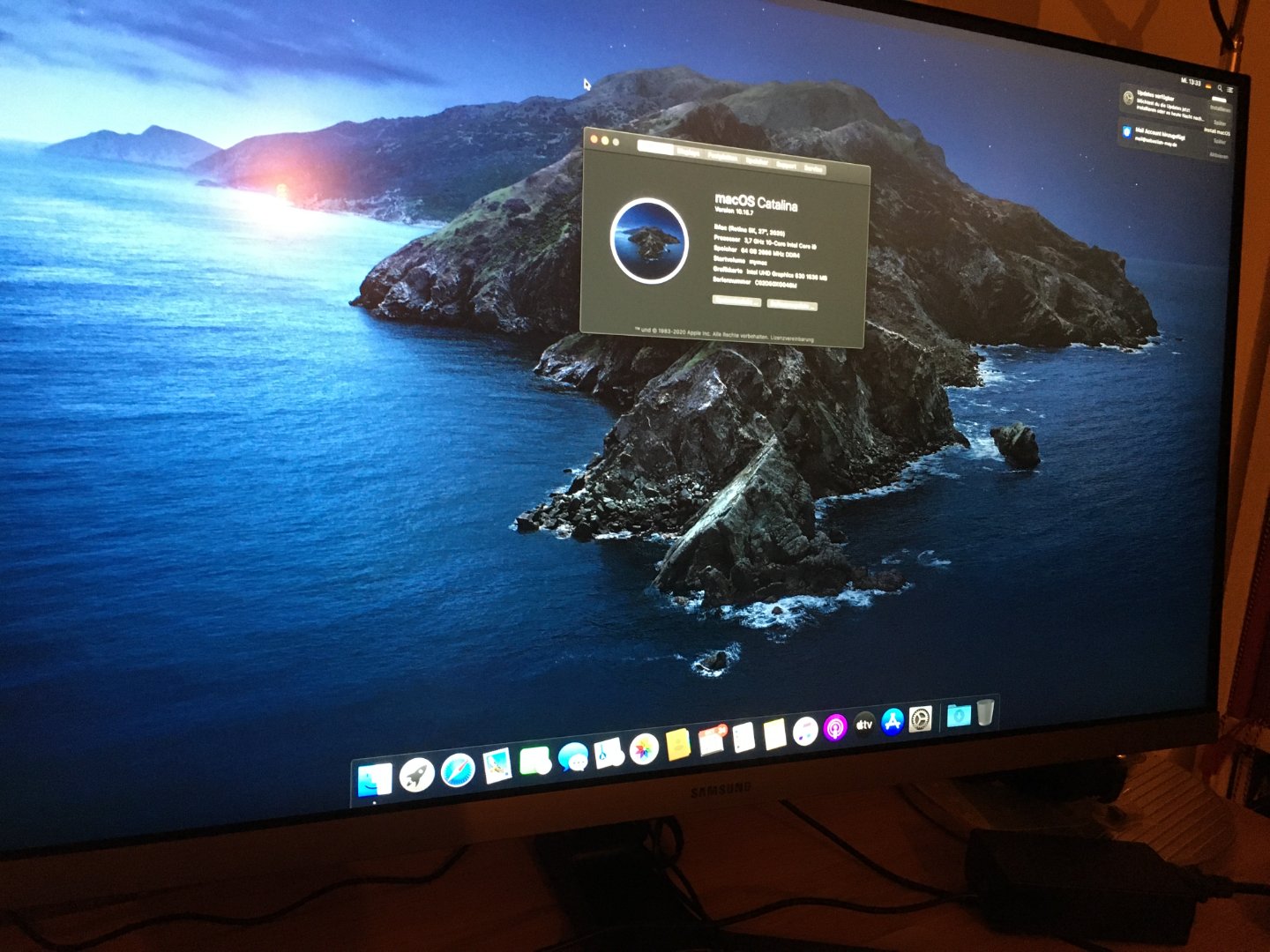Image resolution: width=1270 pixels, height=952 pixels.
Task: Launch FaceTime from the Dock
Action: click(534, 761)
